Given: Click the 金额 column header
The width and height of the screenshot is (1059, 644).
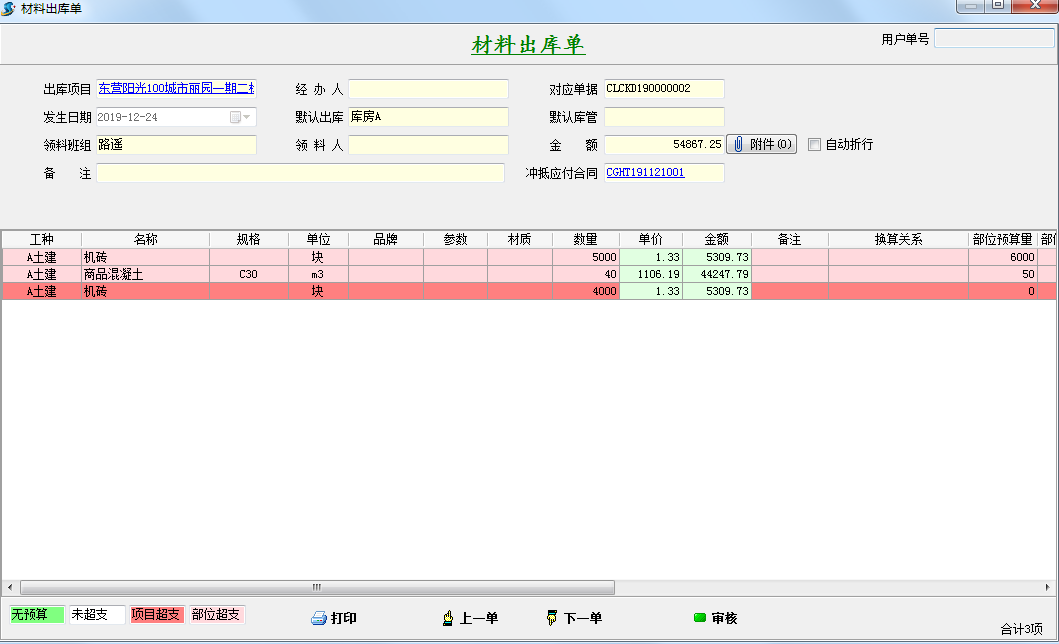Looking at the screenshot, I should click(716, 240).
